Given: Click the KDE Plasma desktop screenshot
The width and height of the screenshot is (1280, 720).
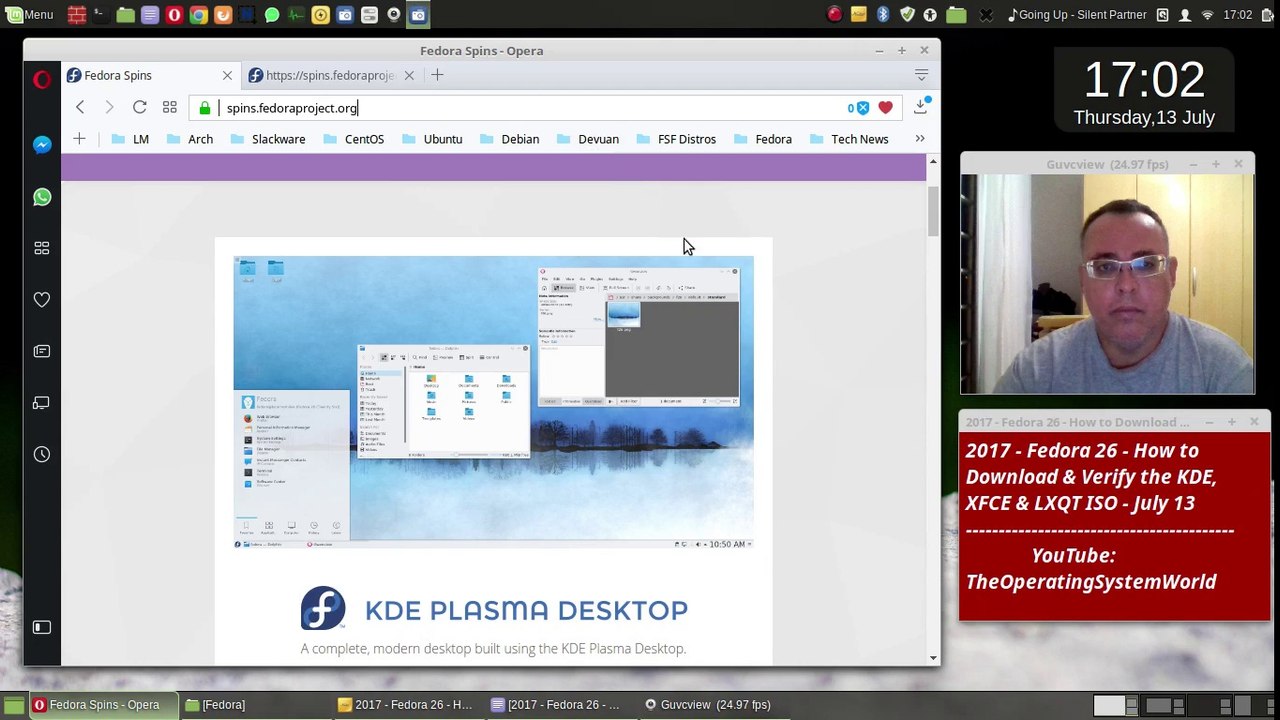Looking at the screenshot, I should (x=493, y=402).
